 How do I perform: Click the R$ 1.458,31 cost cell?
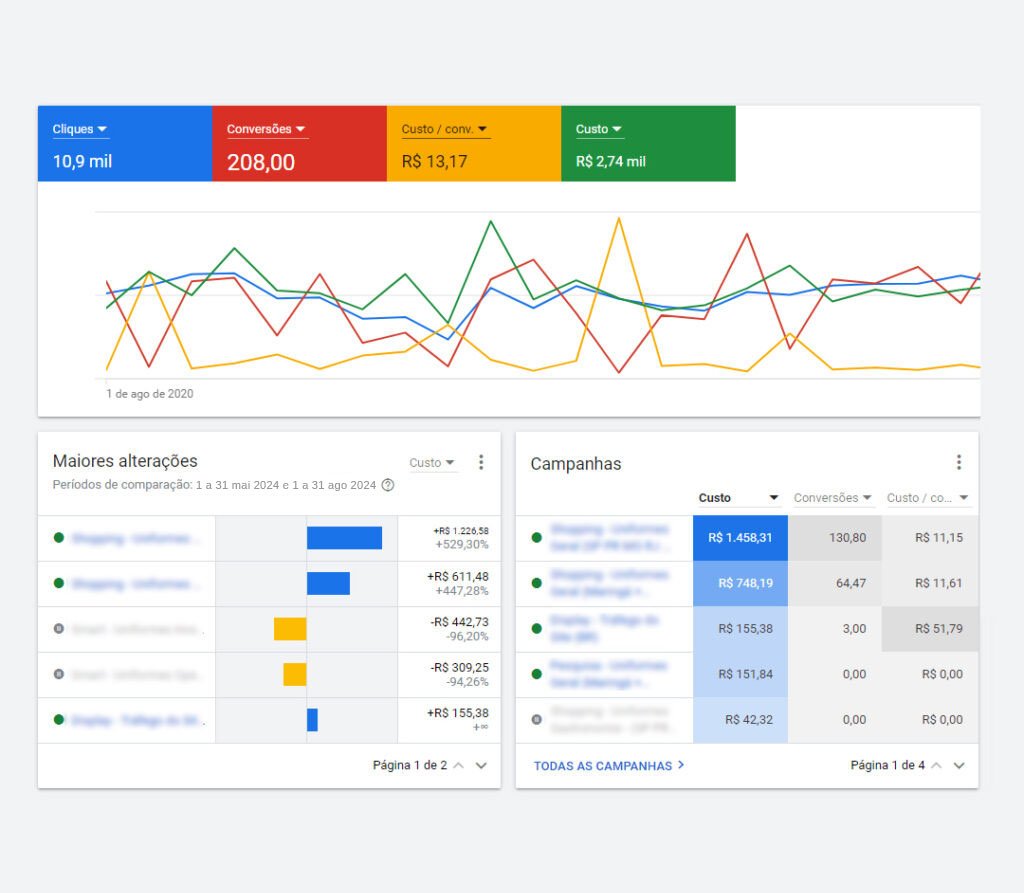741,538
